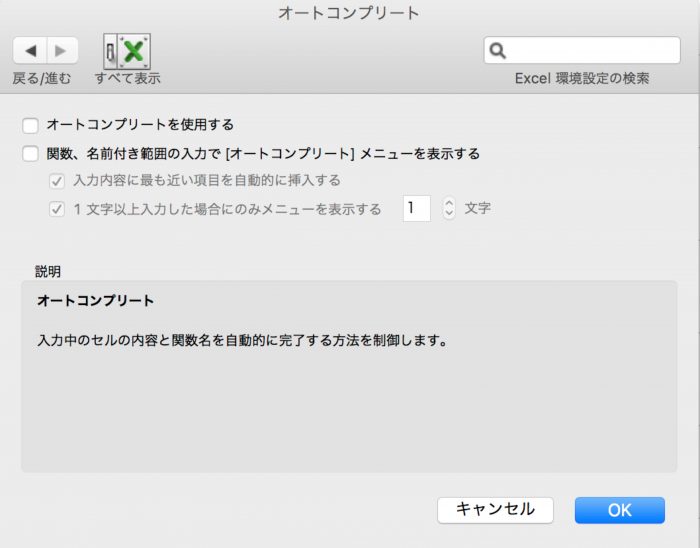
Task: Click the オートコンプリート window title
Action: (349, 13)
